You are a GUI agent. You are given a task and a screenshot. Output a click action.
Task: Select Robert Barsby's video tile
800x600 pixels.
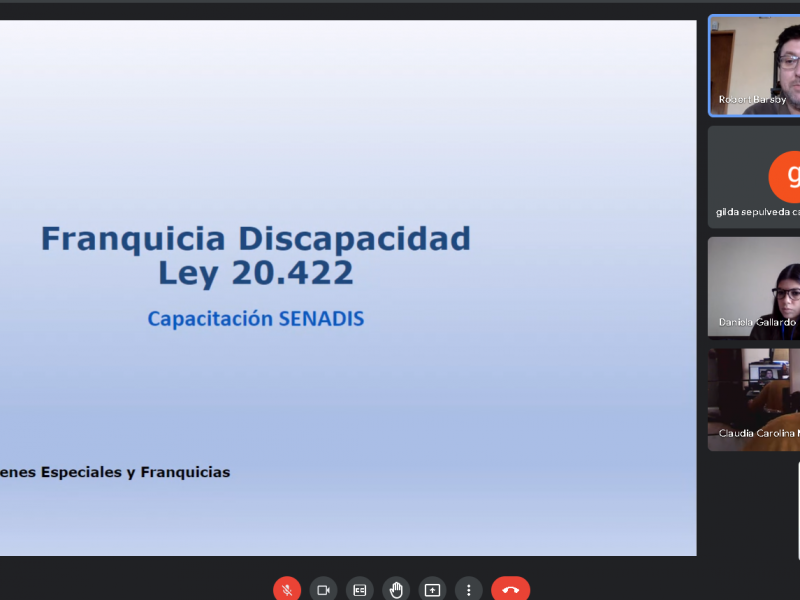click(x=754, y=66)
